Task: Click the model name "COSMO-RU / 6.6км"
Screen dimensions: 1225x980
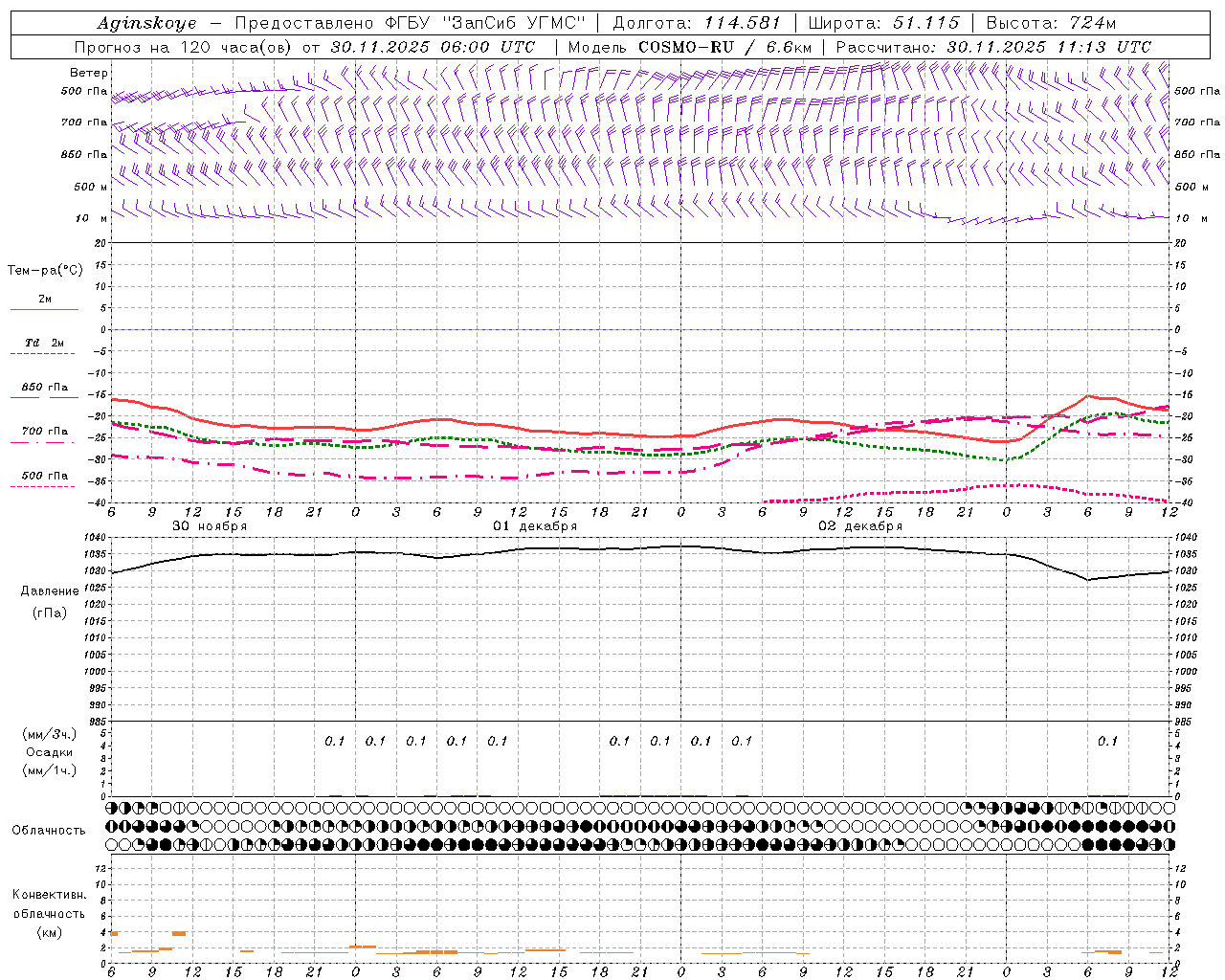Action: 725,47
